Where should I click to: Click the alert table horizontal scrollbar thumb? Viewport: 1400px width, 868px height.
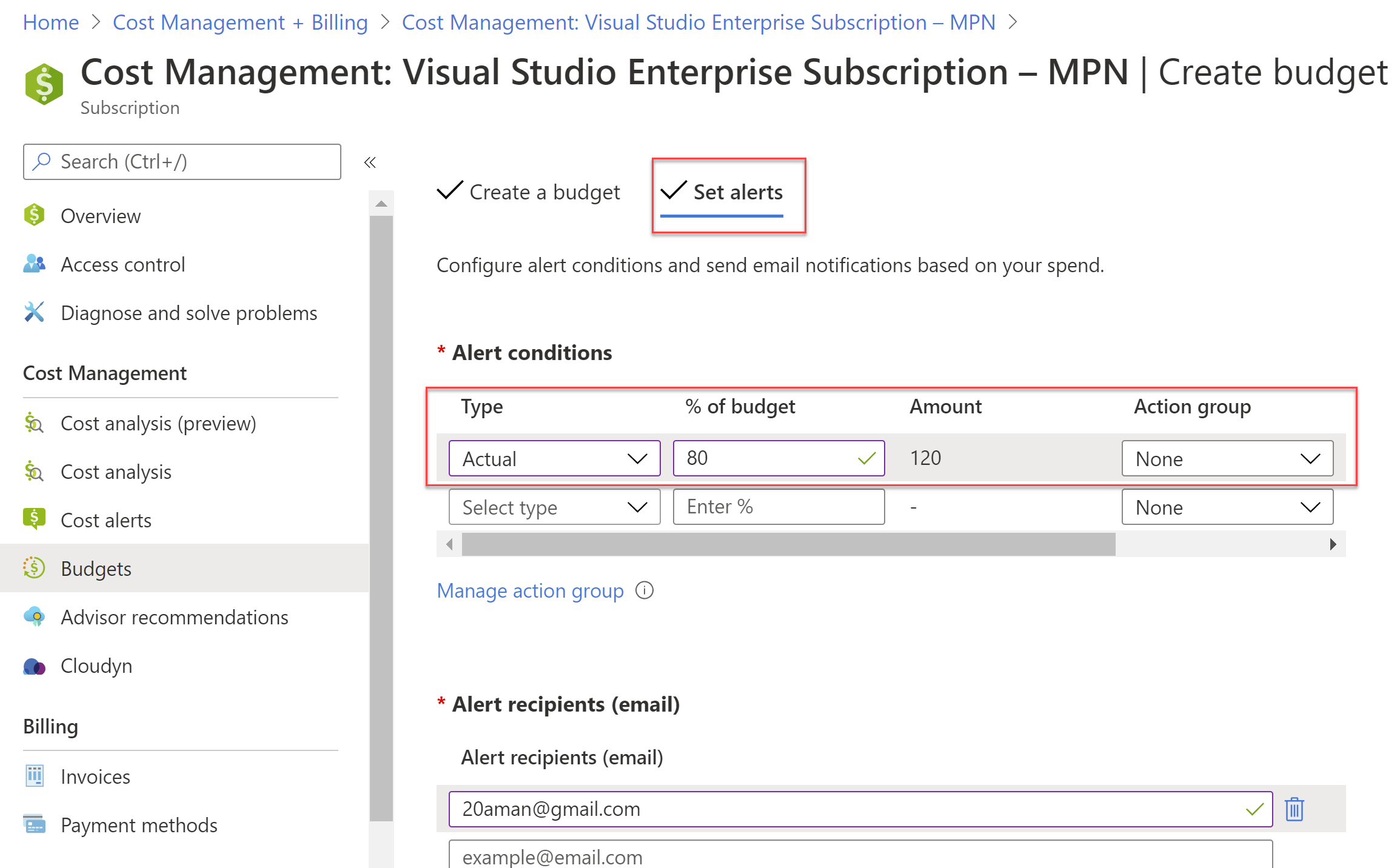[x=788, y=544]
